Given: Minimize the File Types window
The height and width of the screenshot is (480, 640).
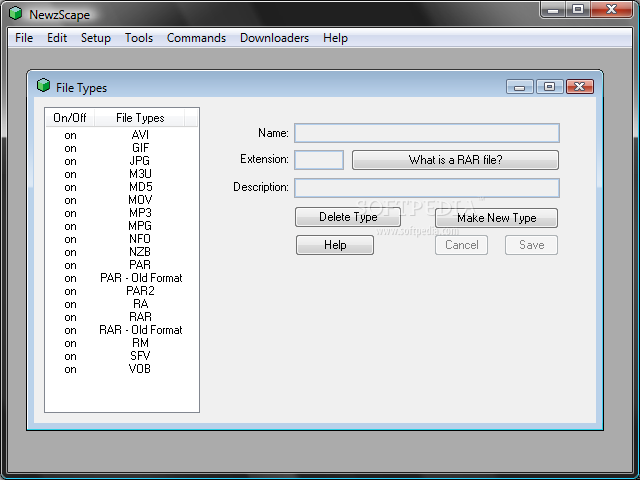Looking at the screenshot, I should click(x=520, y=87).
